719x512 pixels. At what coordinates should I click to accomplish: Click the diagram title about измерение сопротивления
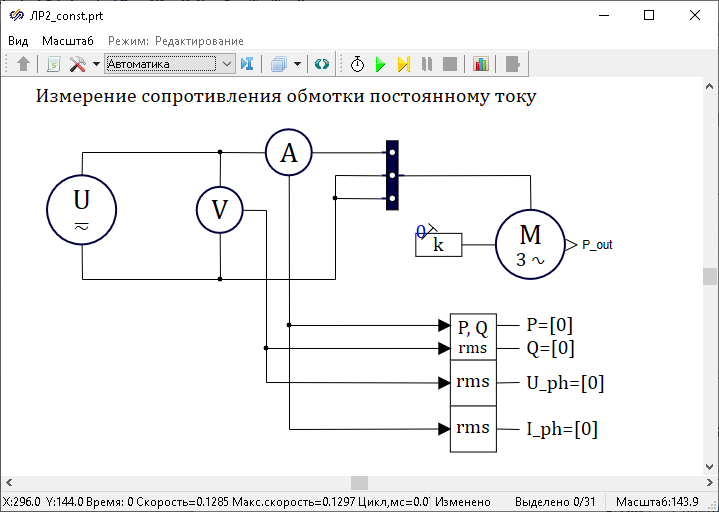286,97
